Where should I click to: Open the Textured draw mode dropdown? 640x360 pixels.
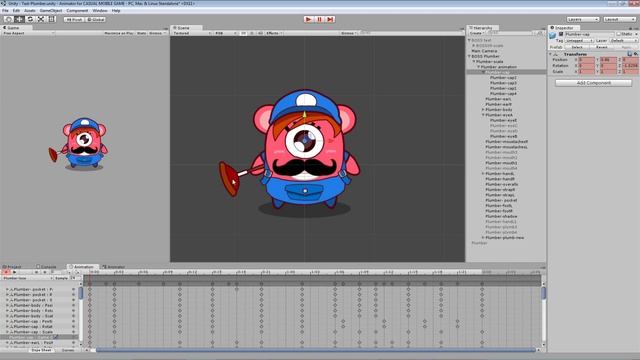pyautogui.click(x=192, y=33)
